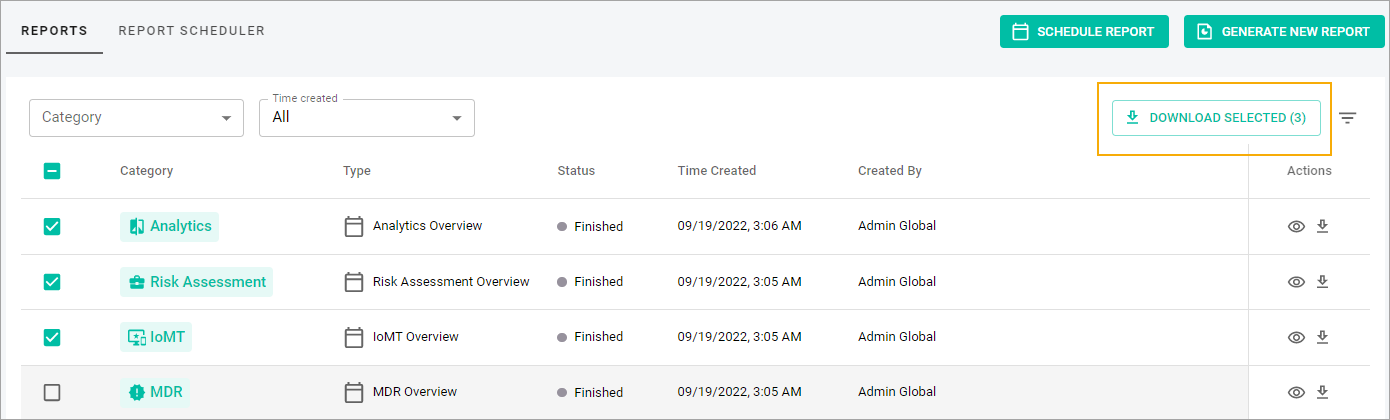The image size is (1390, 420).
Task: Expand the Time created dropdown
Action: [x=366, y=117]
